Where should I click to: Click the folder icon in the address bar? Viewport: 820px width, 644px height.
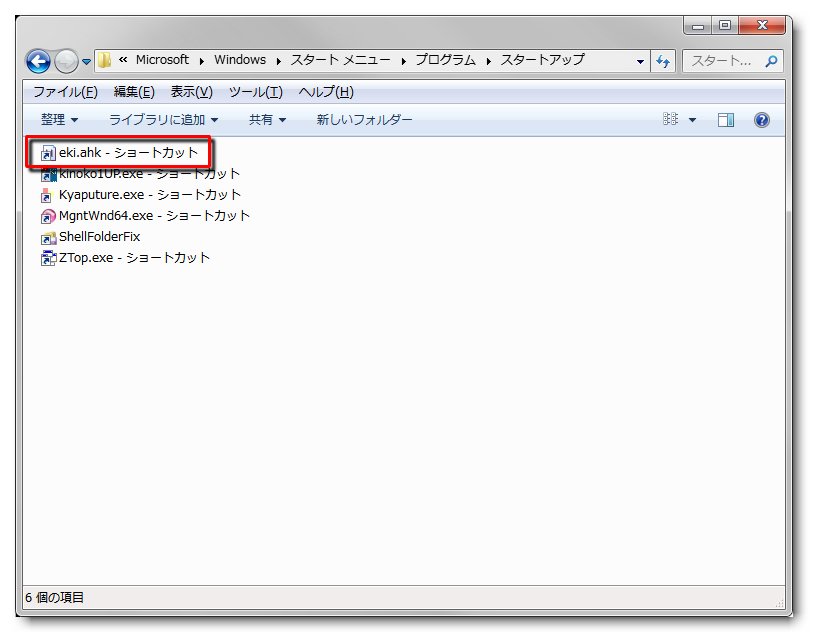click(x=105, y=60)
